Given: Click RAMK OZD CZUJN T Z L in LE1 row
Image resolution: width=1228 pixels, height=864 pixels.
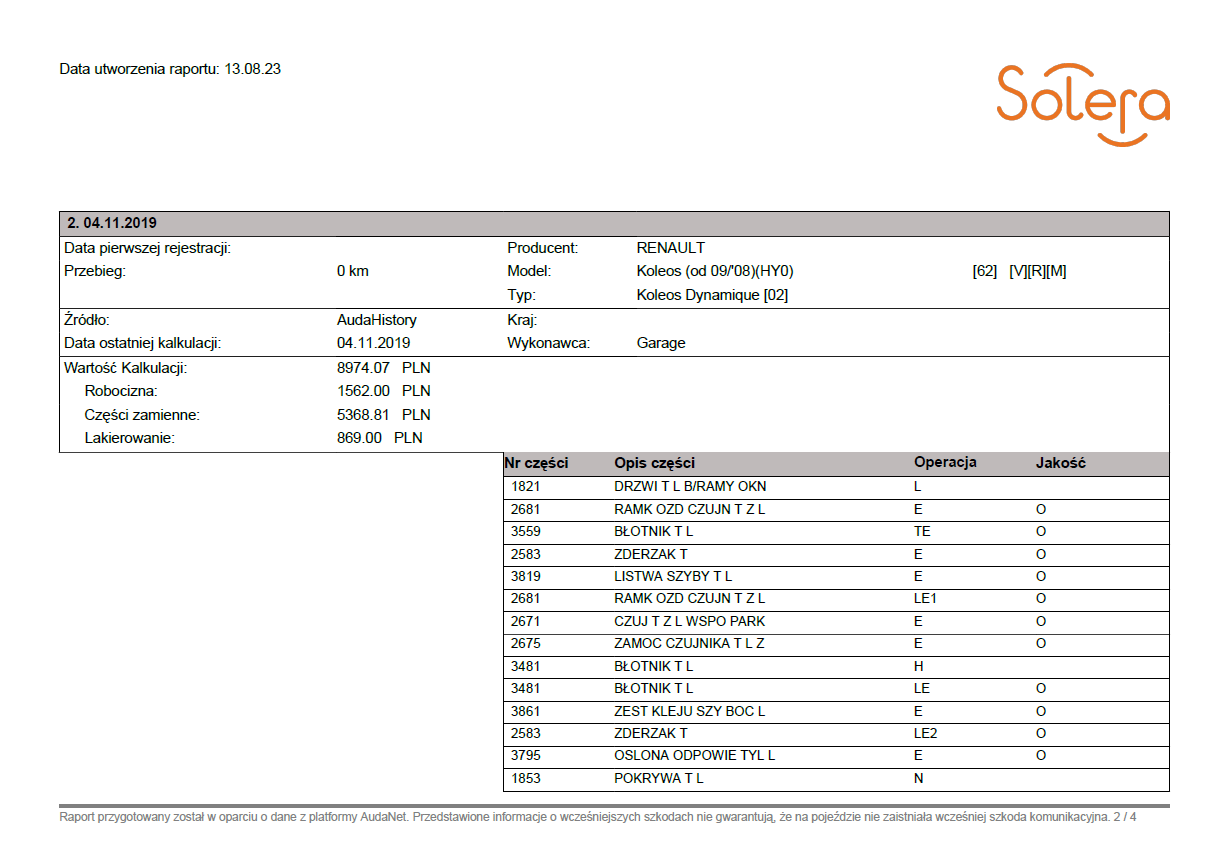Looking at the screenshot, I should click(689, 599).
